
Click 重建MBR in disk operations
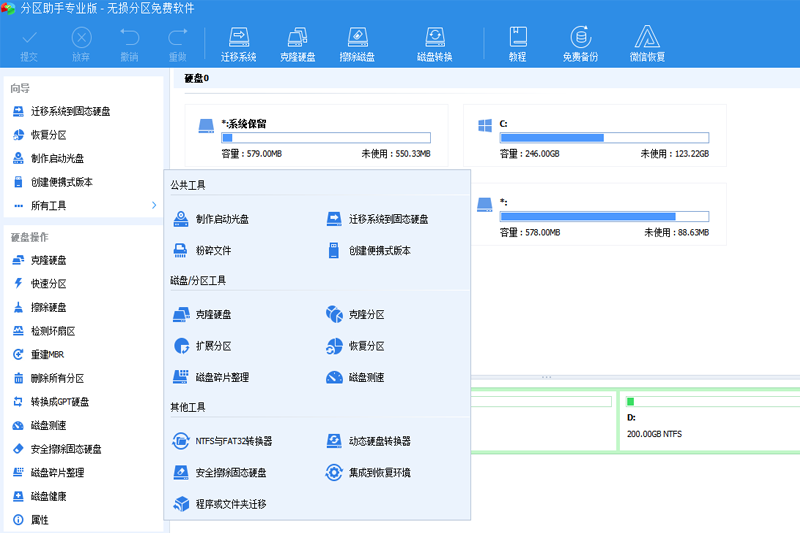tap(47, 354)
